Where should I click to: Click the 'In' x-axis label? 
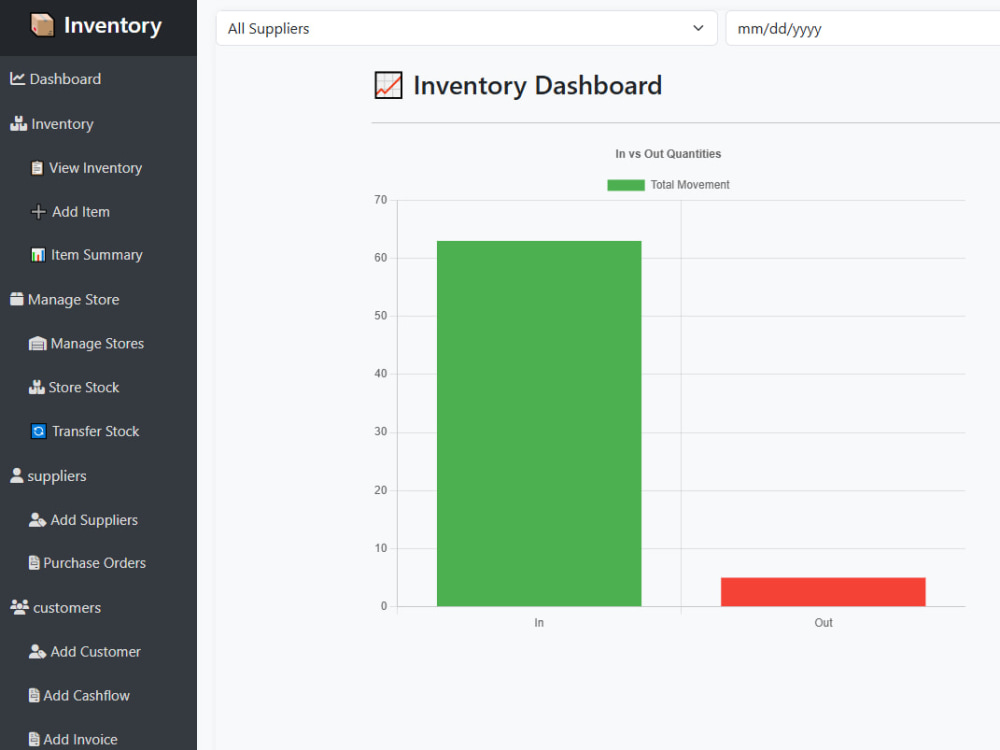[539, 622]
